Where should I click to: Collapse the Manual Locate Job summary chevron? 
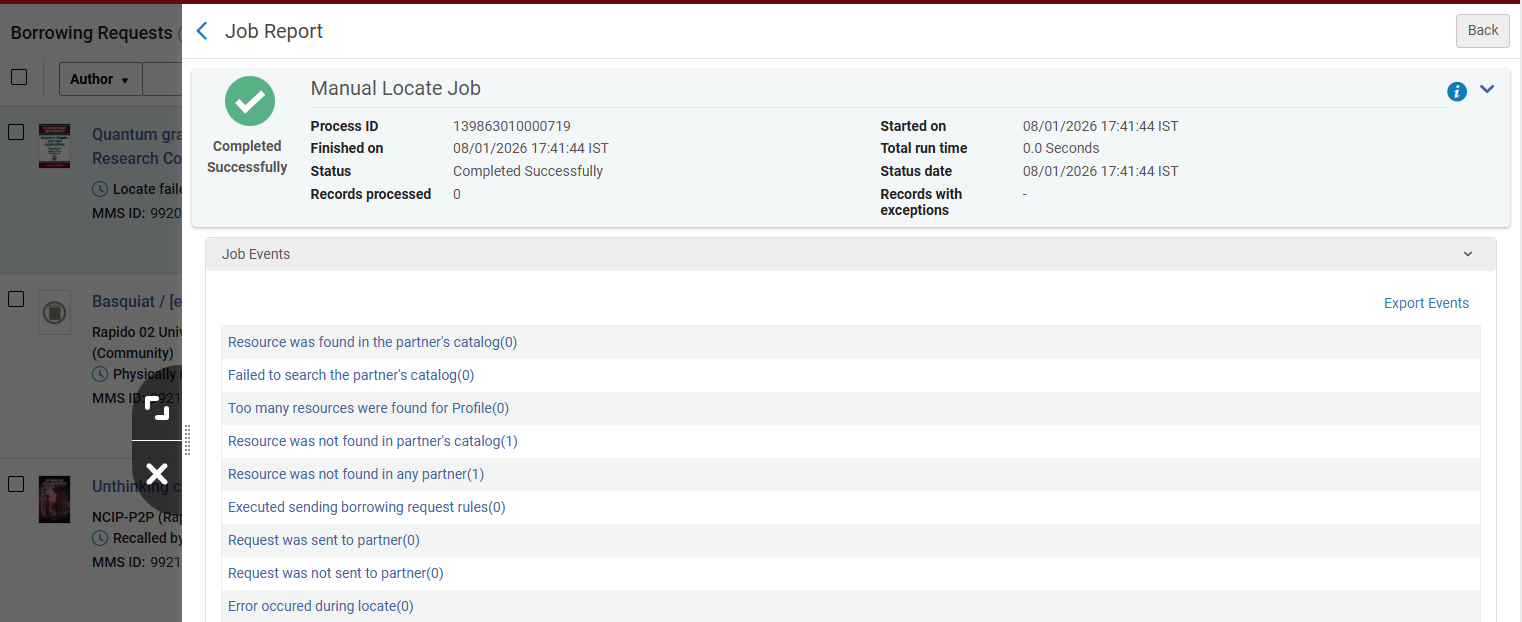tap(1487, 89)
